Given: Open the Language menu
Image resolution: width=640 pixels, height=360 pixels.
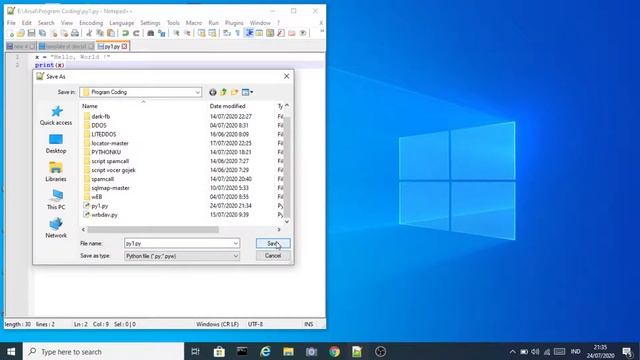Looking at the screenshot, I should click(122, 23).
